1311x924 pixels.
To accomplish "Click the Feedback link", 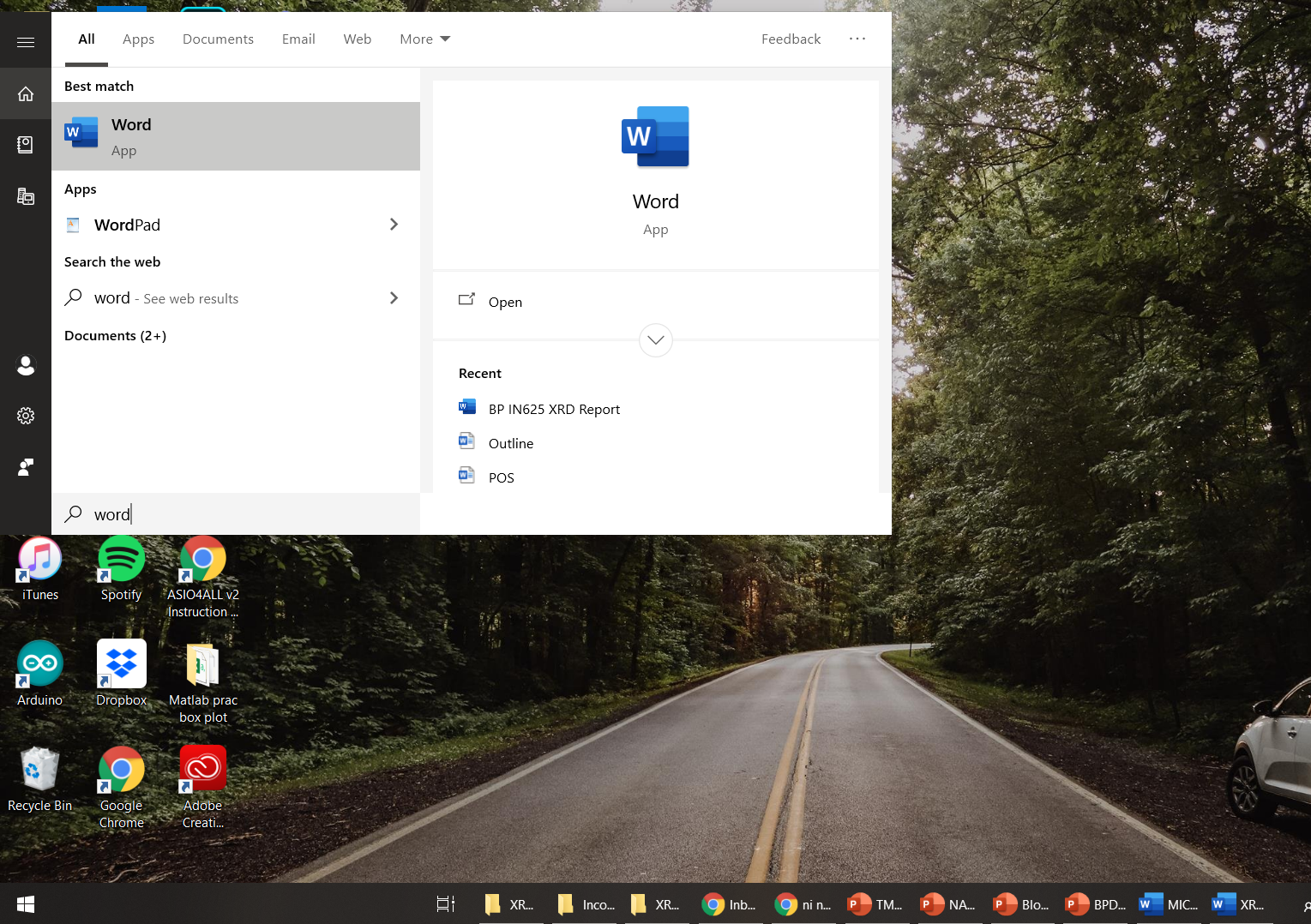I will pyautogui.click(x=791, y=39).
